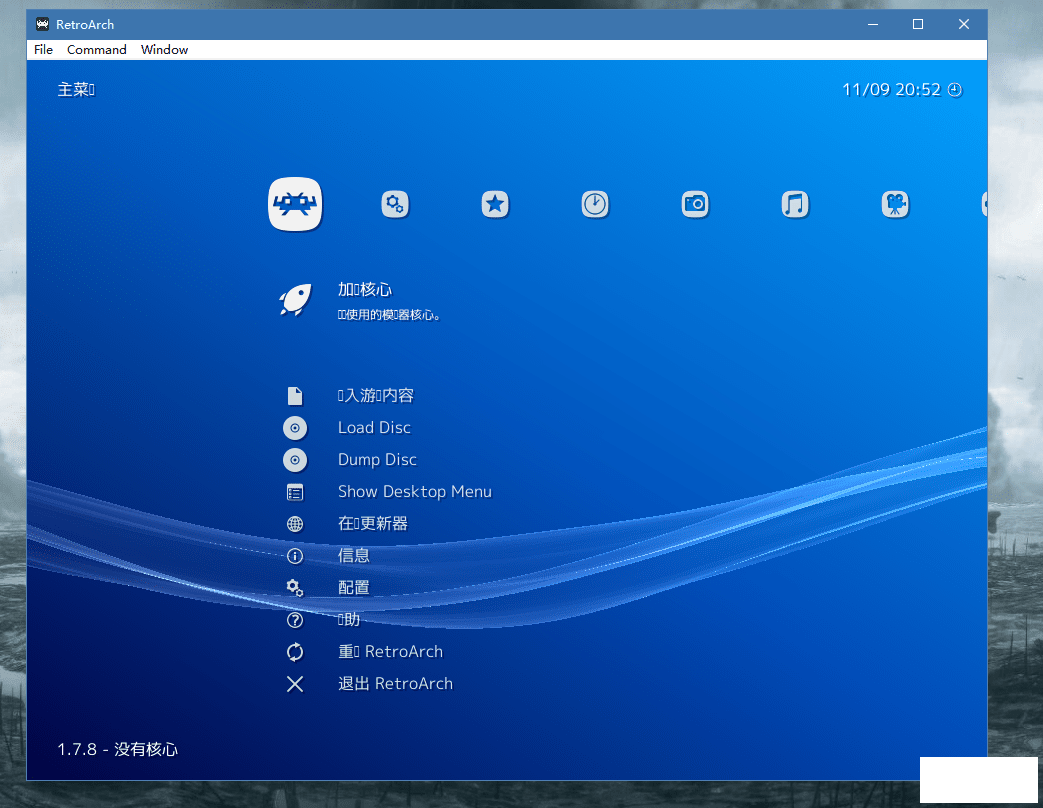Image resolution: width=1043 pixels, height=808 pixels.
Task: Open the Window menu
Action: 164,50
